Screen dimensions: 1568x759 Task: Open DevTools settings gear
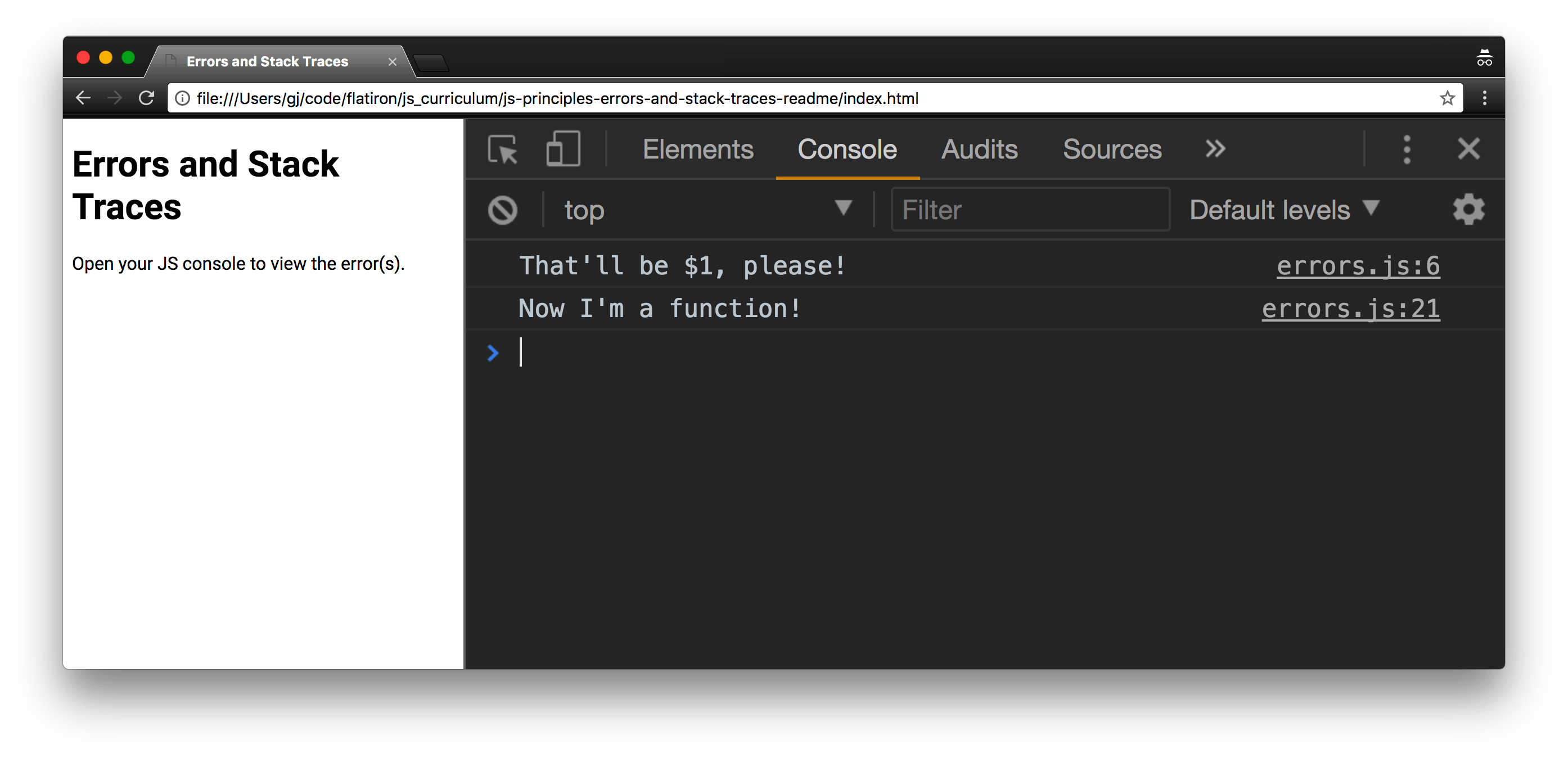point(1468,209)
